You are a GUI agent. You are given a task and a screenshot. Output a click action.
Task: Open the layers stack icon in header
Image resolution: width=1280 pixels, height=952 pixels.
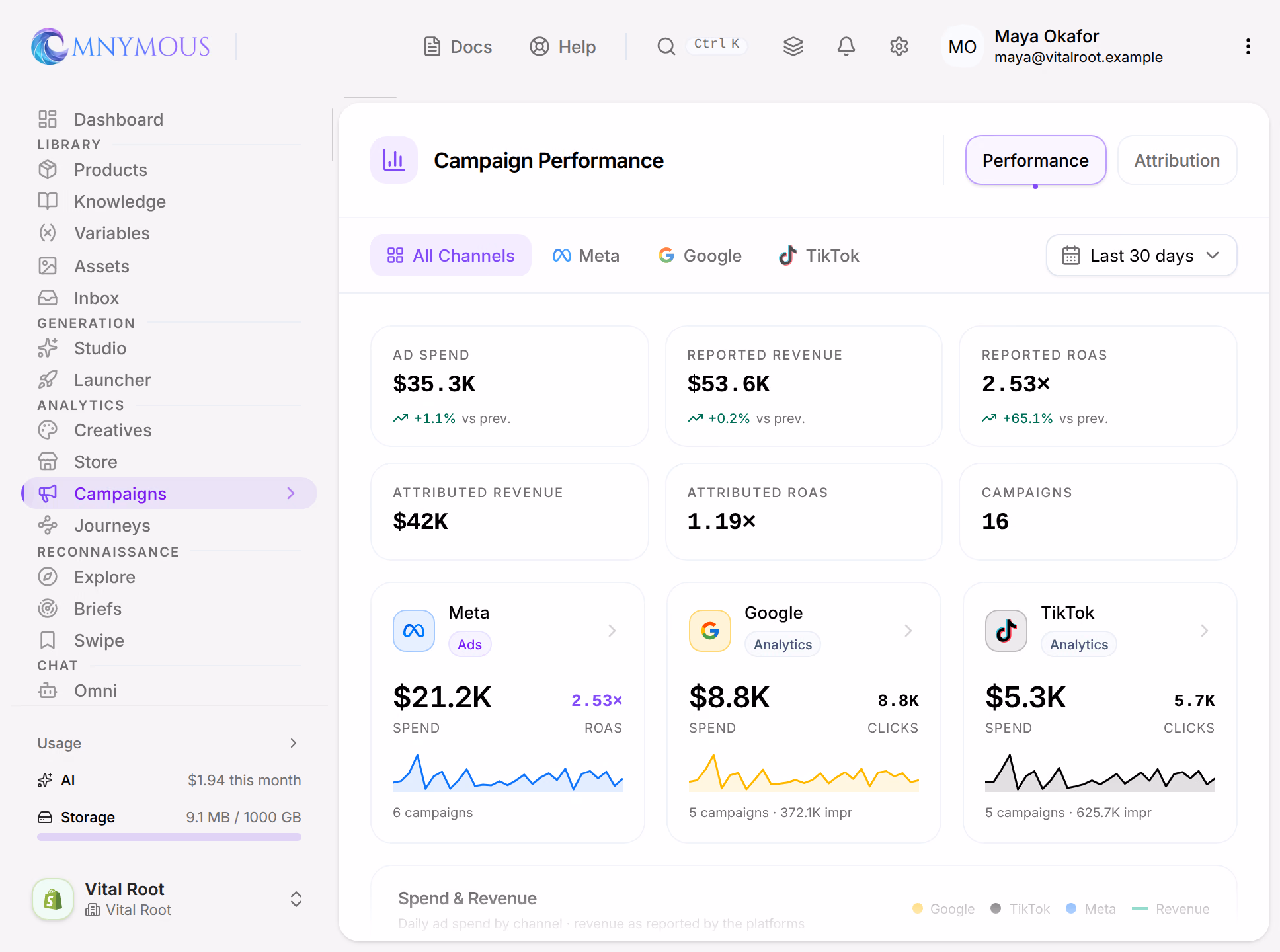coord(793,46)
